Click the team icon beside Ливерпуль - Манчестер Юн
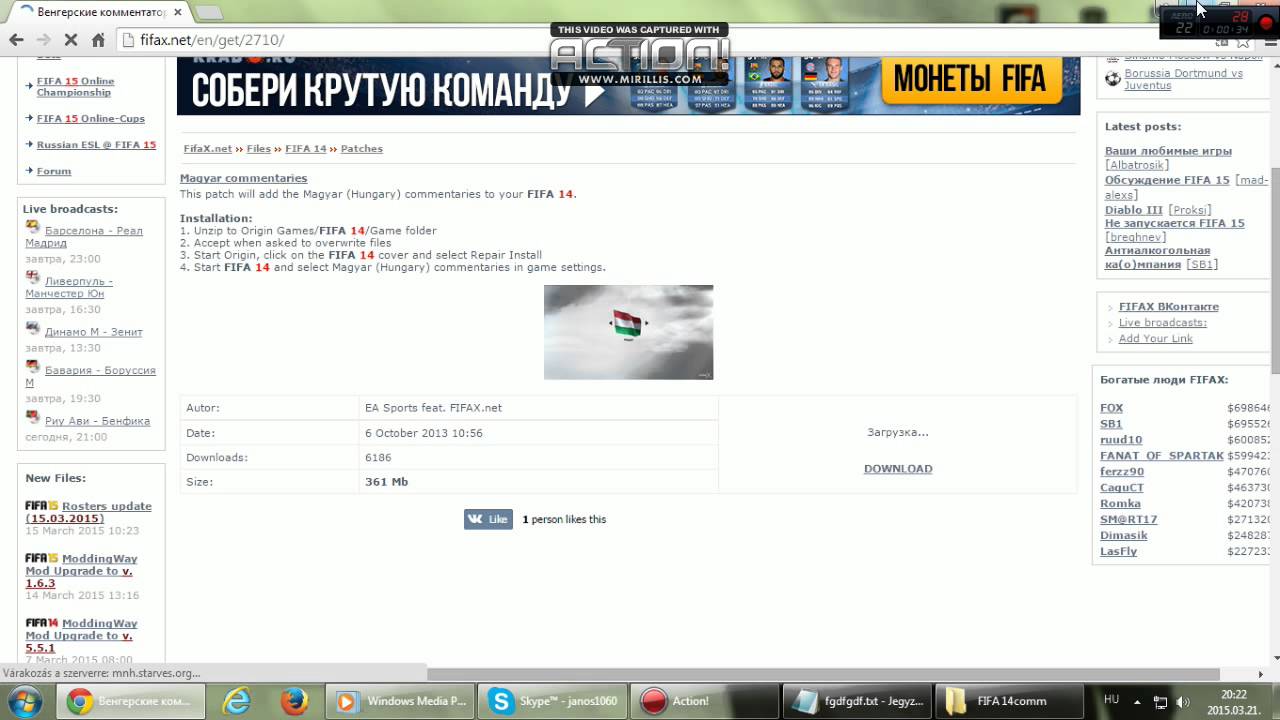This screenshot has height=720, width=1280. [33, 278]
